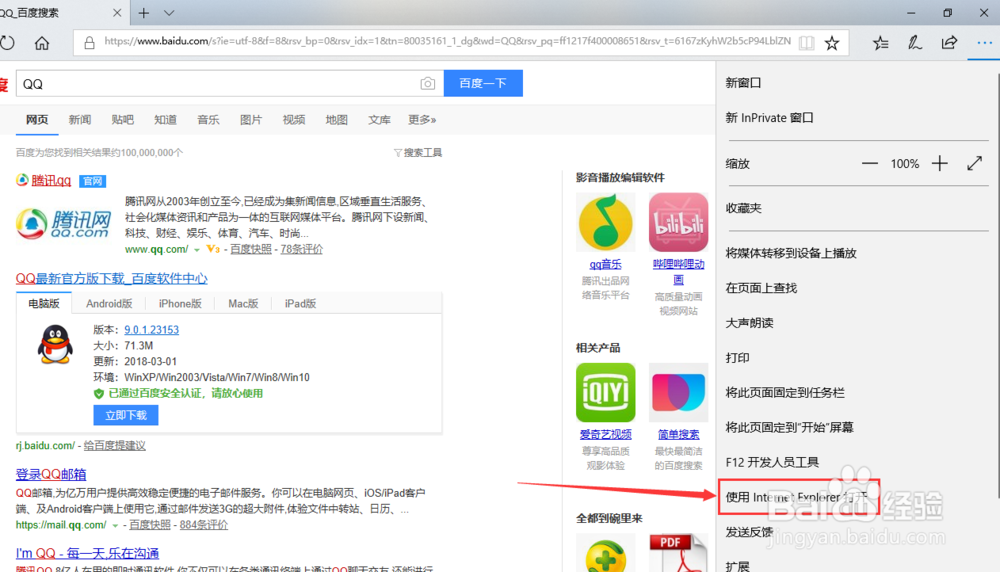Open the 884条评价 link
The width and height of the screenshot is (1000, 572).
(x=203, y=525)
